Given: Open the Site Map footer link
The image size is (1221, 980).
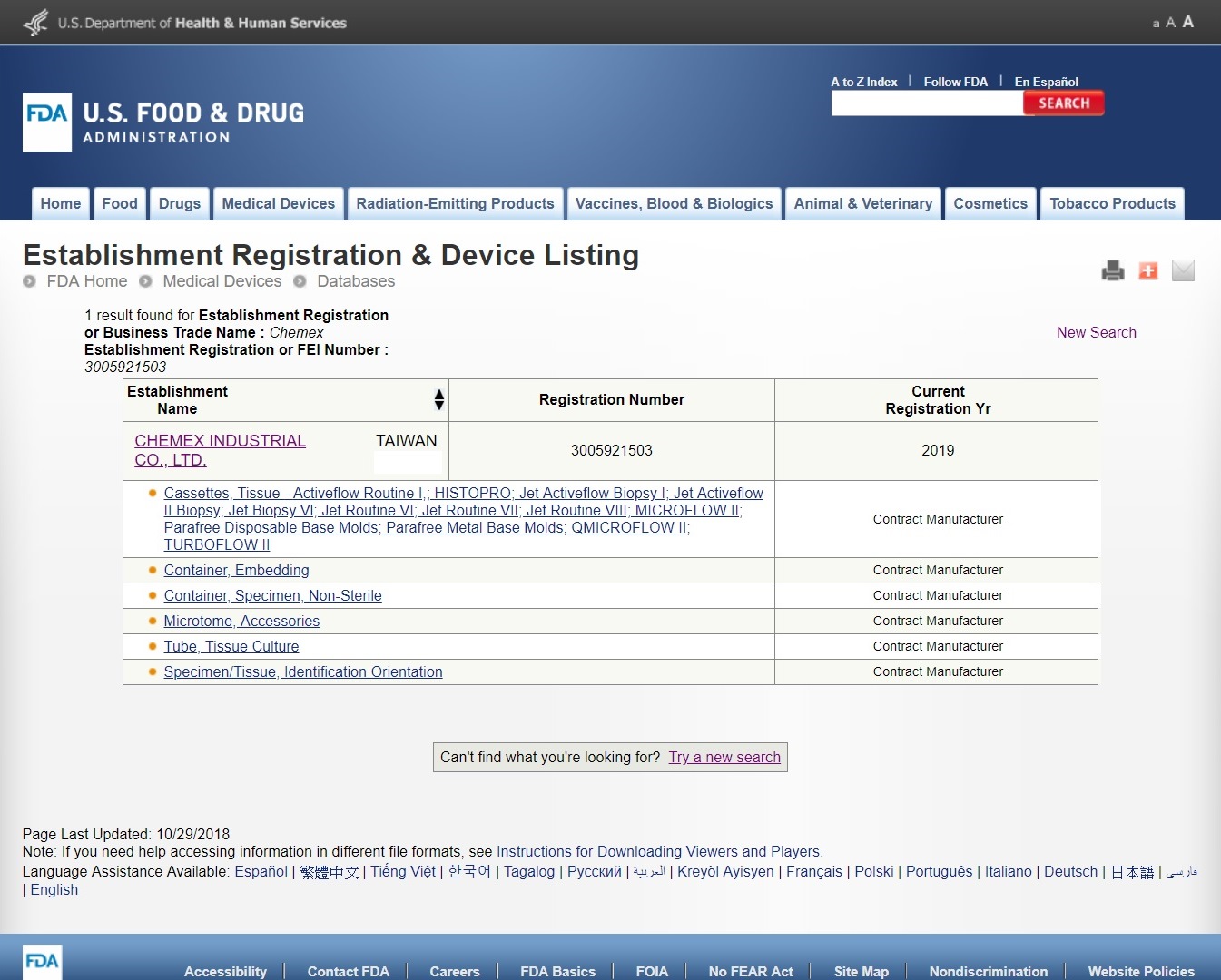Looking at the screenshot, I should pyautogui.click(x=862, y=972).
